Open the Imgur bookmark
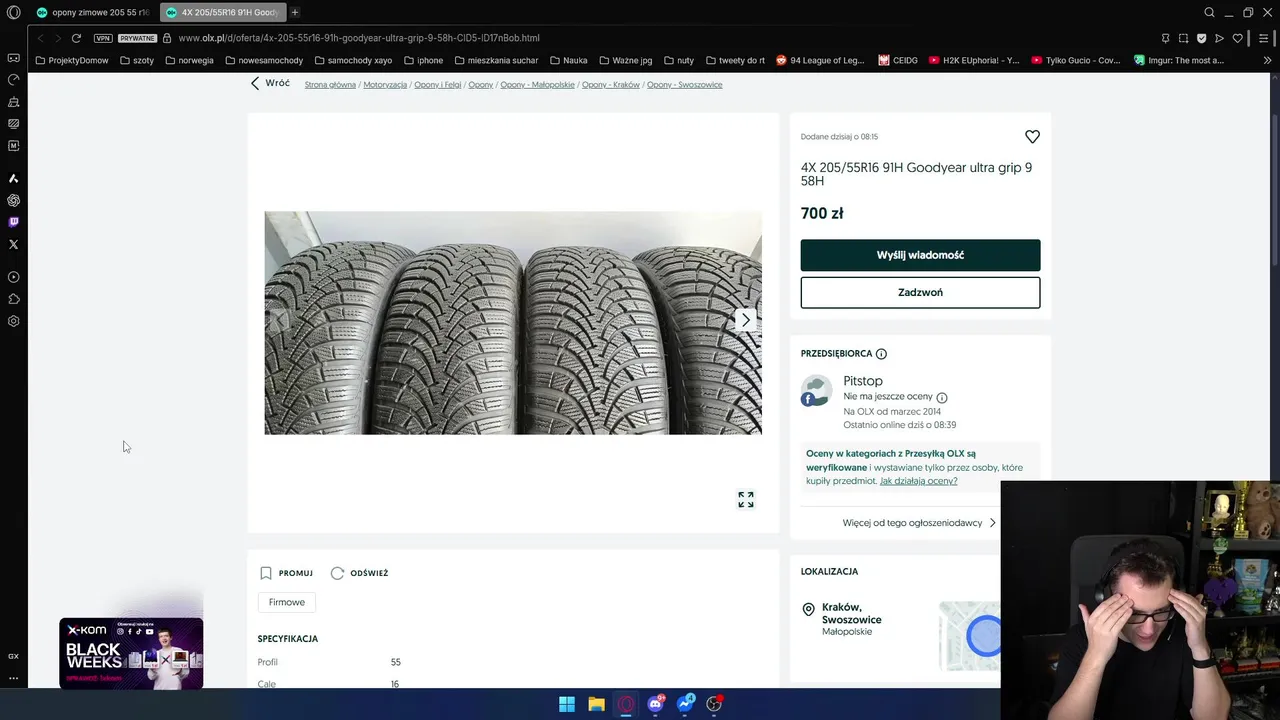Image resolution: width=1280 pixels, height=720 pixels. (x=1179, y=60)
